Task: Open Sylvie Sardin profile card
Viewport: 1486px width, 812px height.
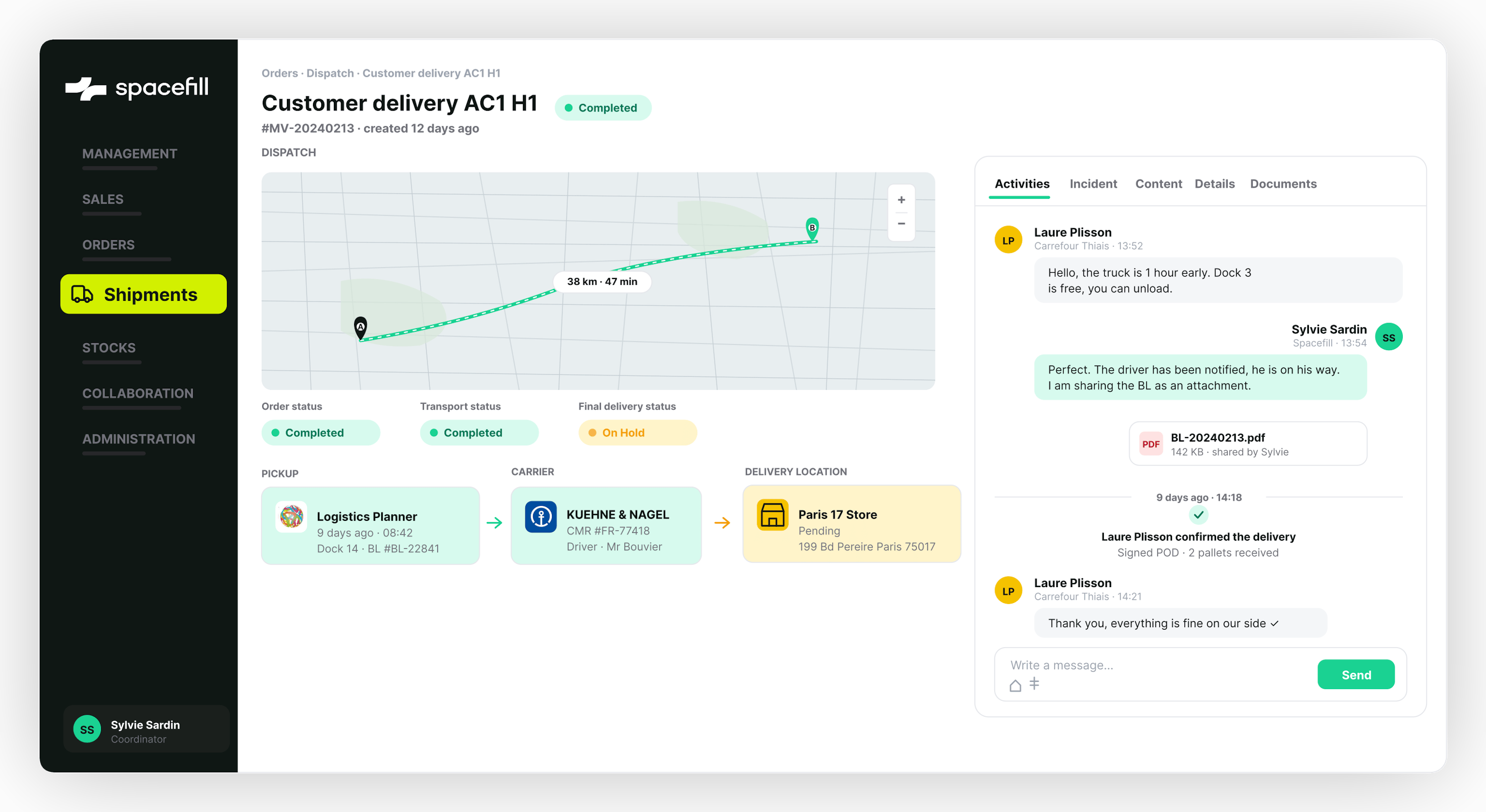Action: pos(147,729)
